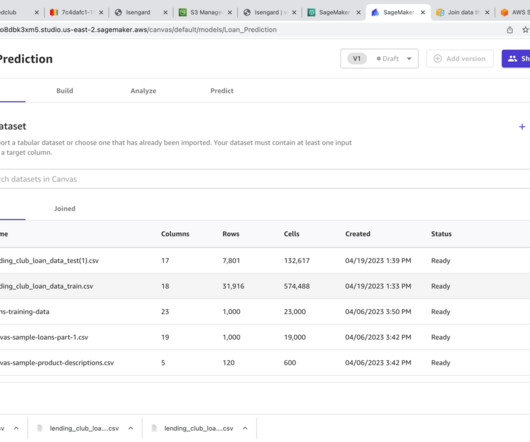
Task: Click the Add version button
Action: click(460, 59)
